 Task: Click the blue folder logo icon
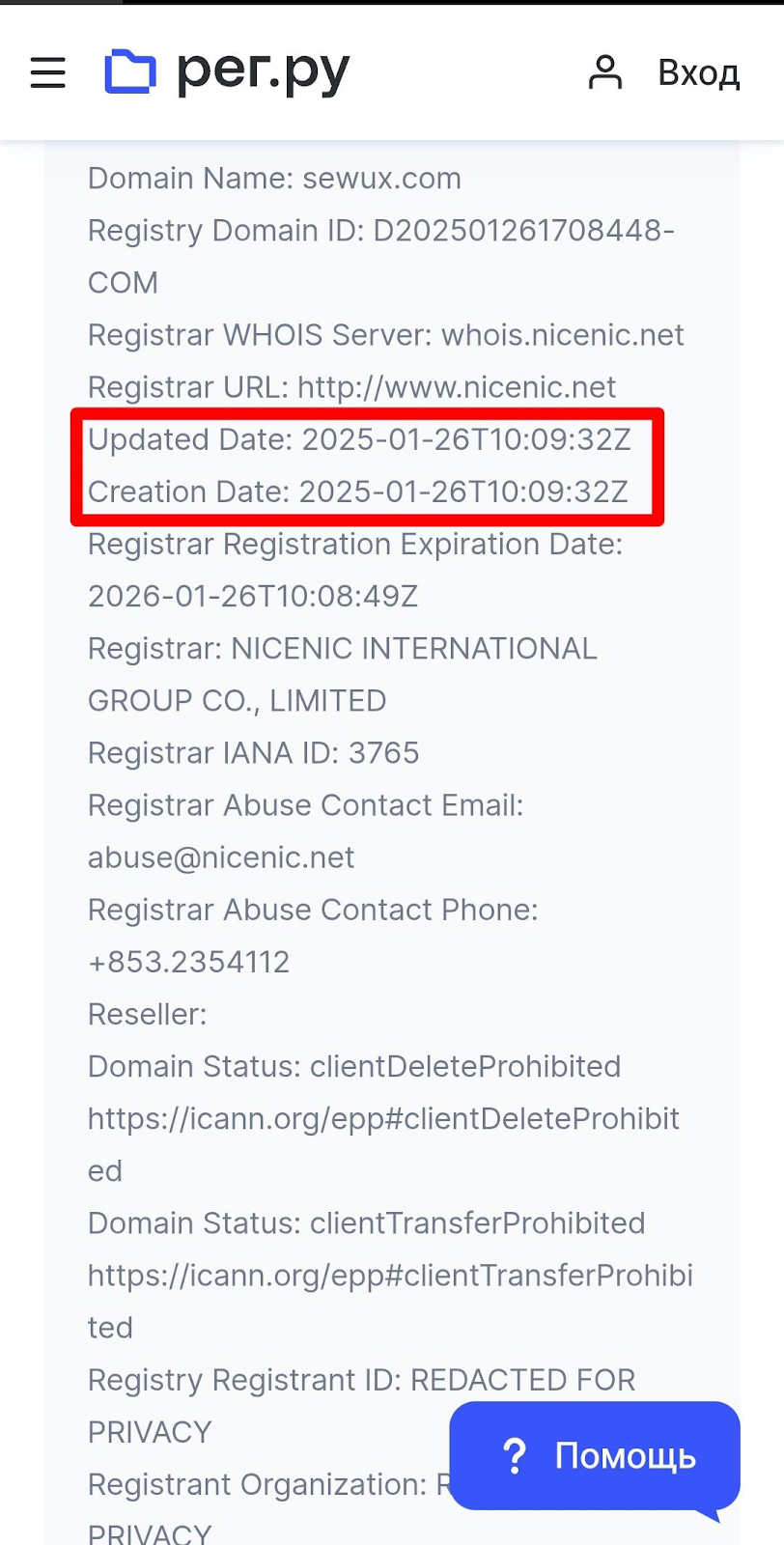tap(130, 71)
